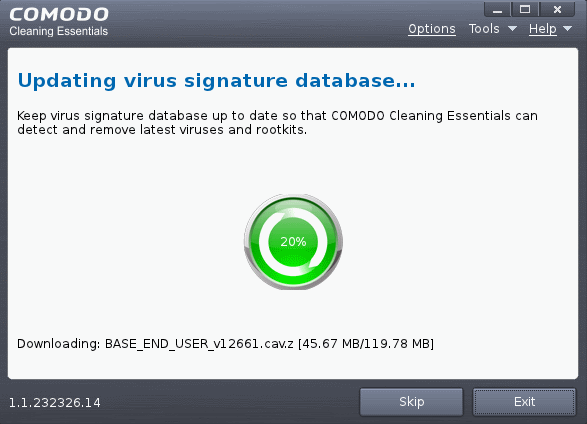Click the Exit button

524,402
